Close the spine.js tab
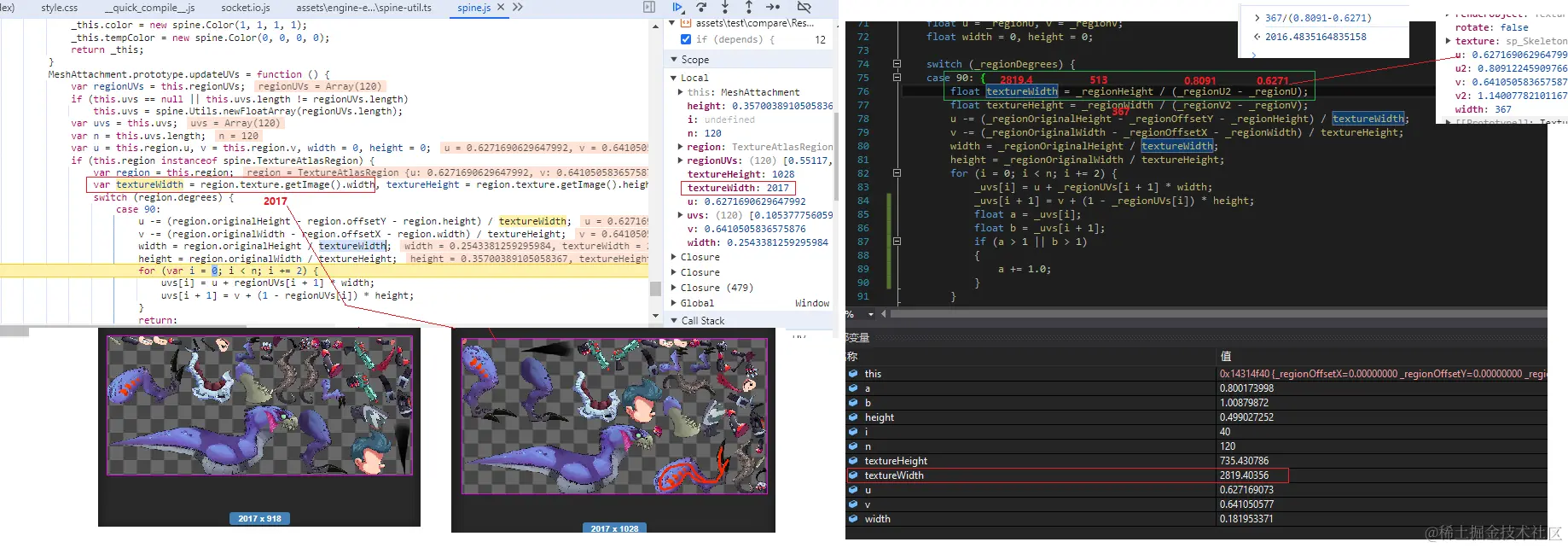This screenshot has width=1568, height=548. 501,8
